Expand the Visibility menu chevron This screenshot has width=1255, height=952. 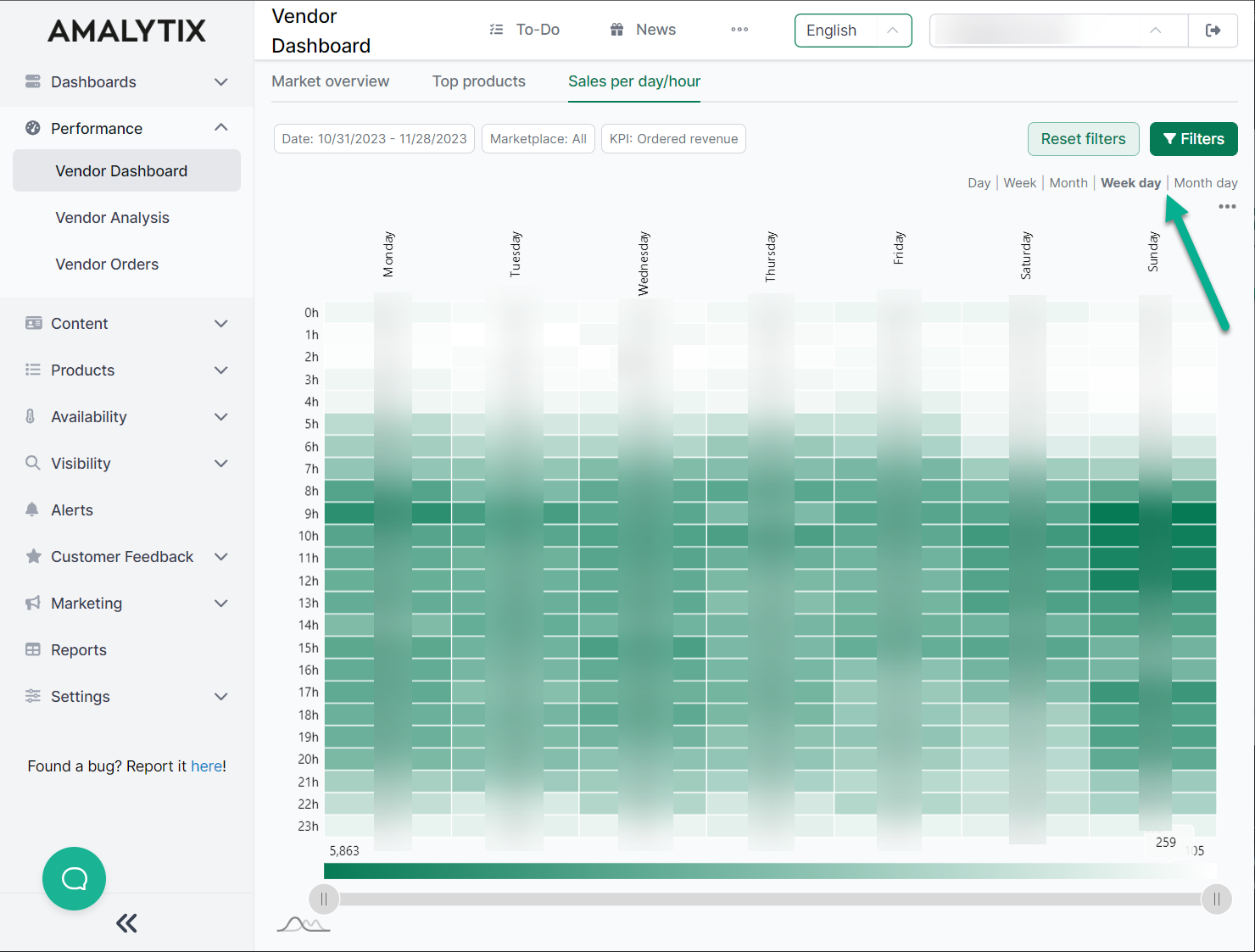[221, 464]
